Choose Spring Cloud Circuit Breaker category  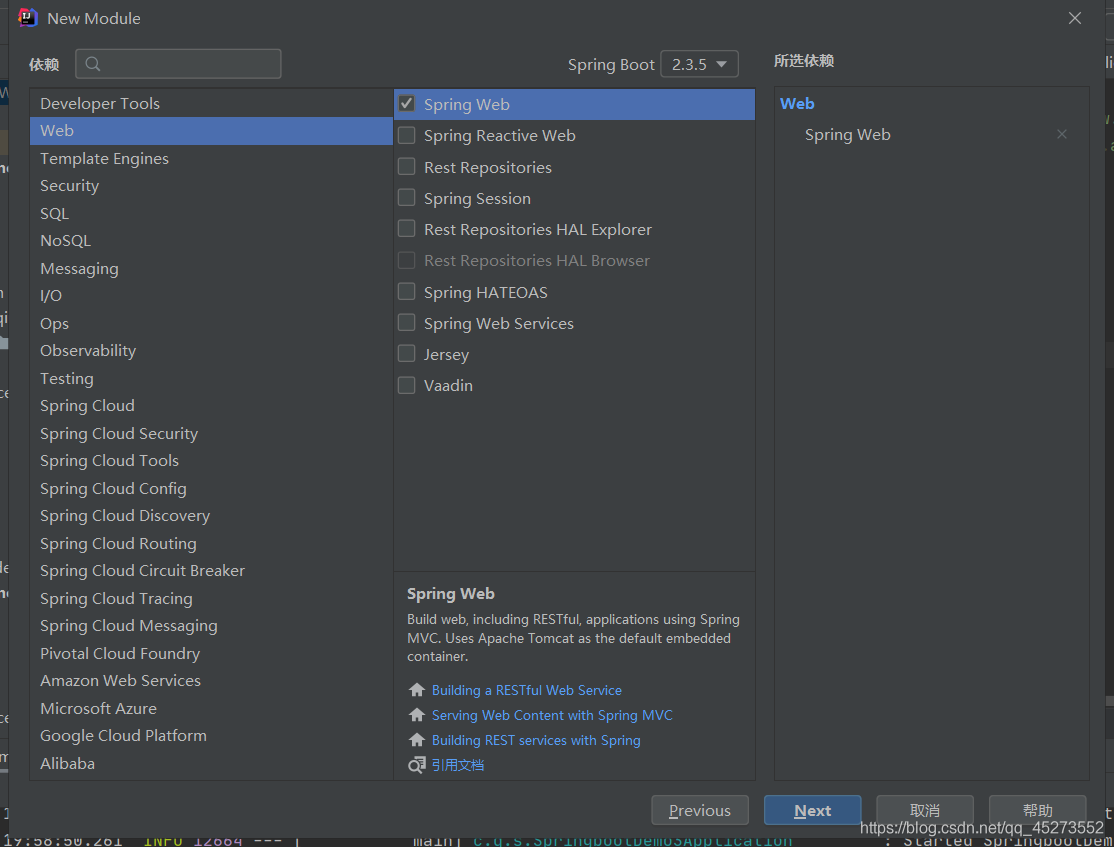pos(211,571)
